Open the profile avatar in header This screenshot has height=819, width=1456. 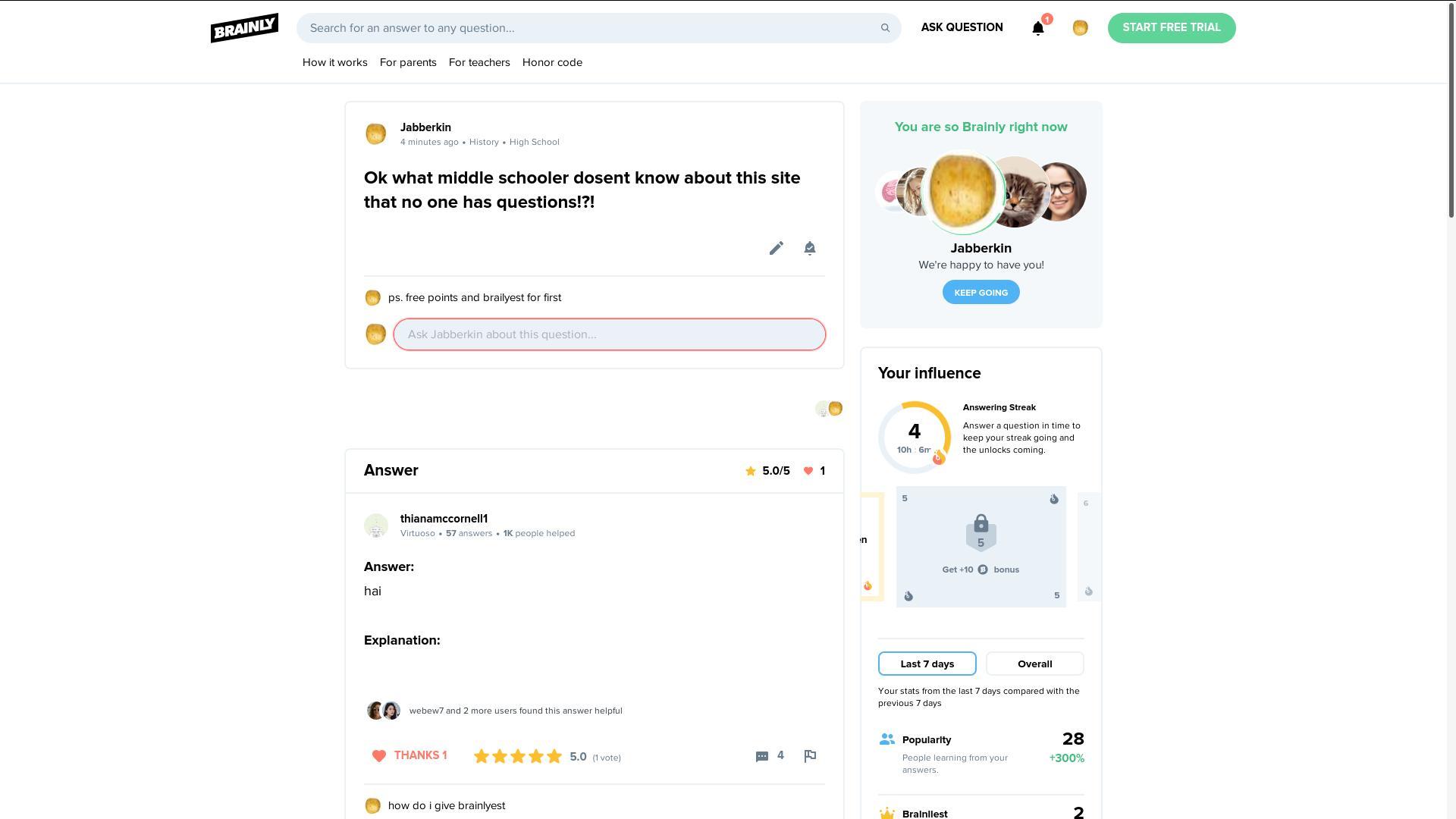[x=1080, y=28]
